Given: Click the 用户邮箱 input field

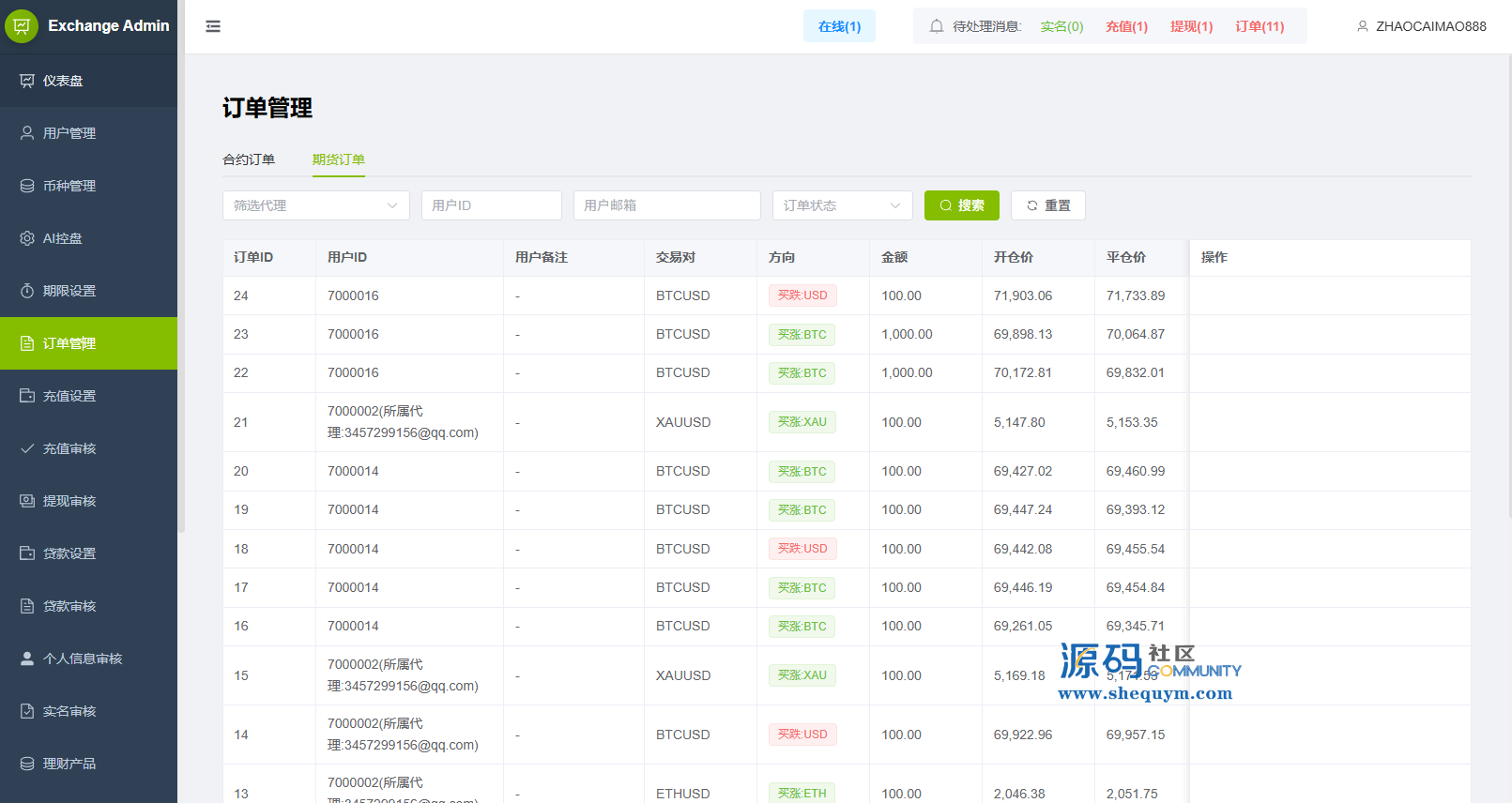Looking at the screenshot, I should pos(666,205).
